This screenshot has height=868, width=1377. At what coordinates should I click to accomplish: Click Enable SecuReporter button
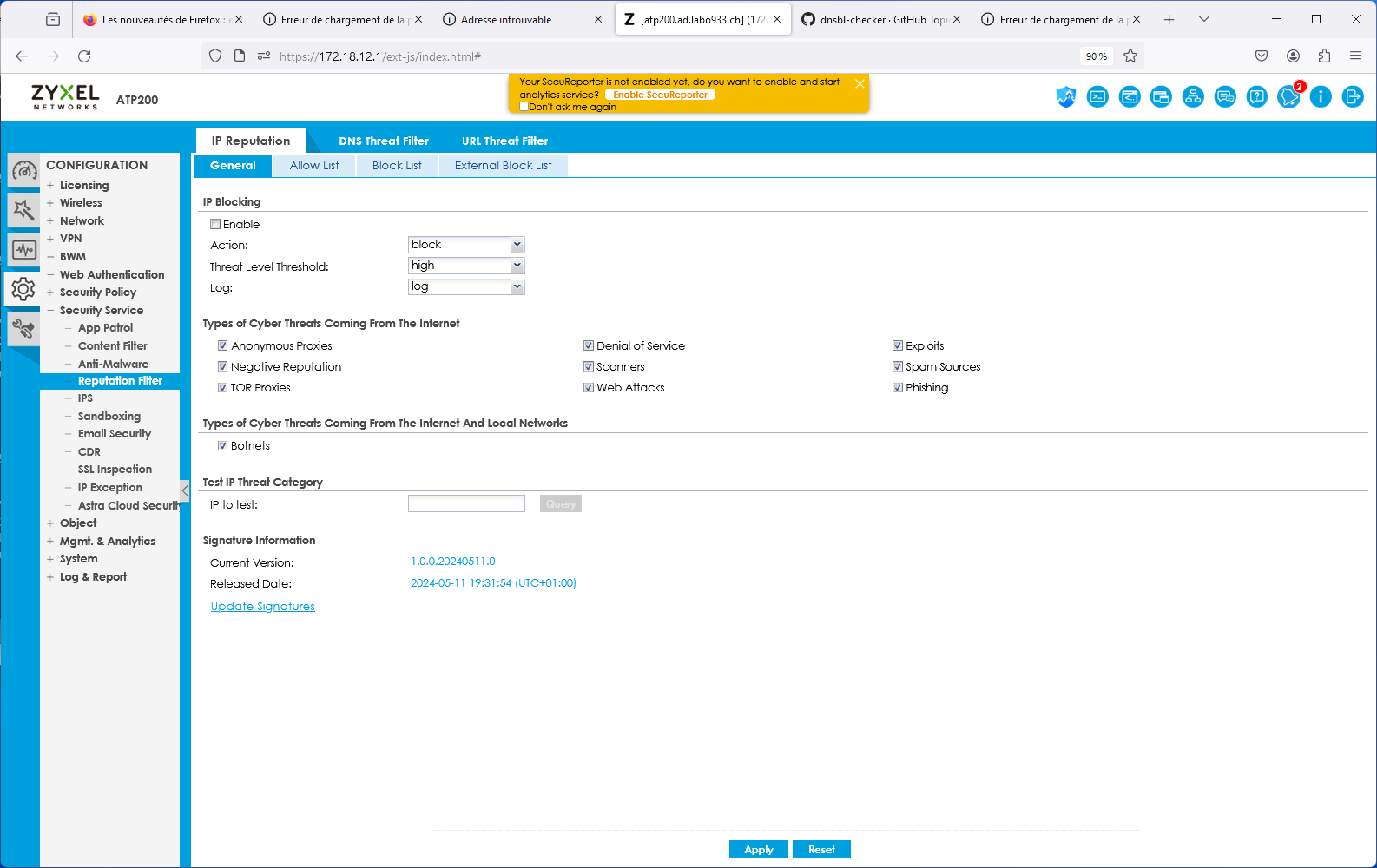(660, 95)
